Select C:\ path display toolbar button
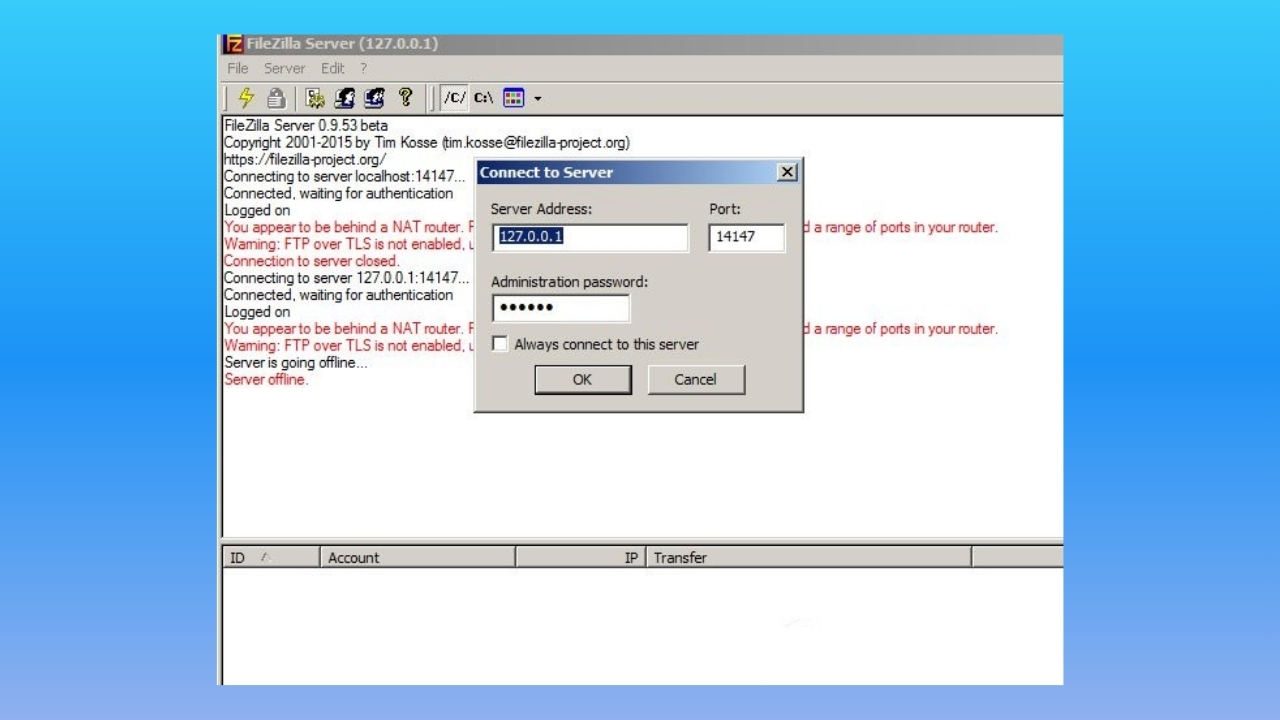This screenshot has width=1280, height=720. 484,98
